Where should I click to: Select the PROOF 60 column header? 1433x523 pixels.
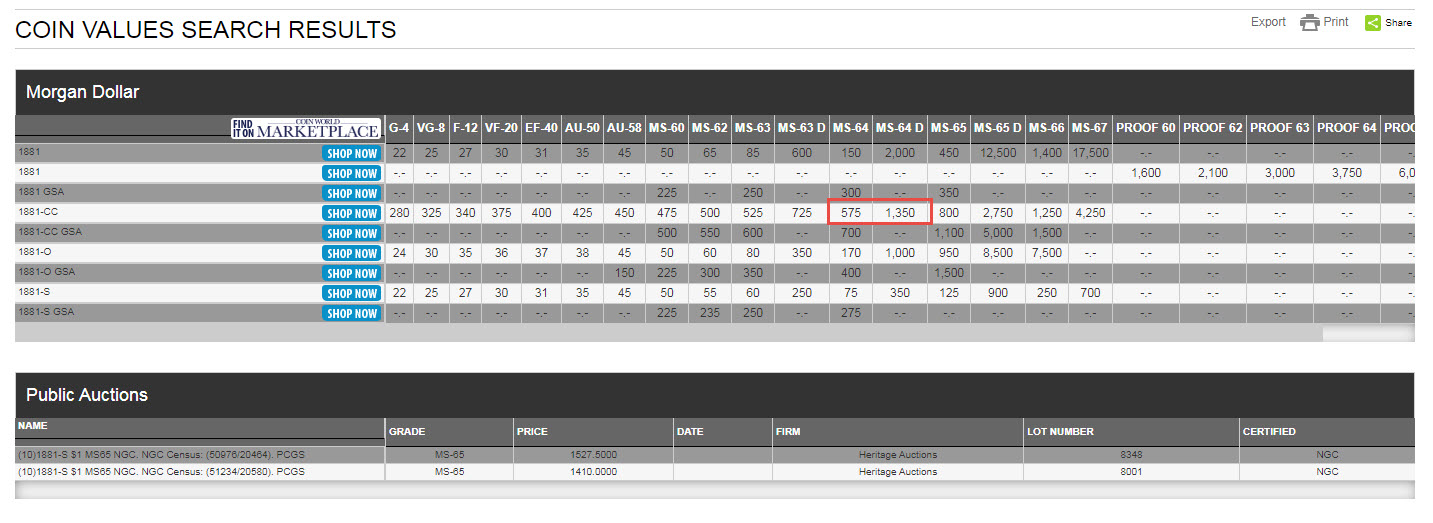point(1145,128)
